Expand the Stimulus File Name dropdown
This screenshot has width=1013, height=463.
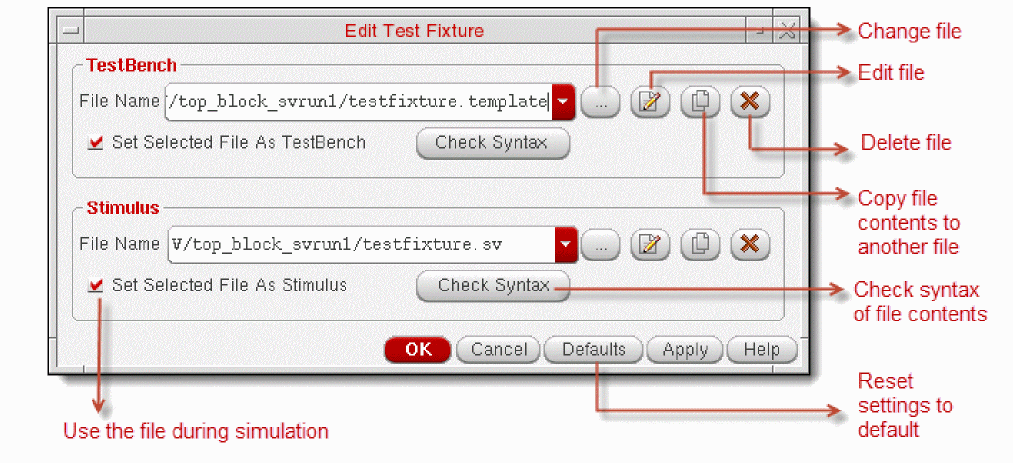coord(566,243)
